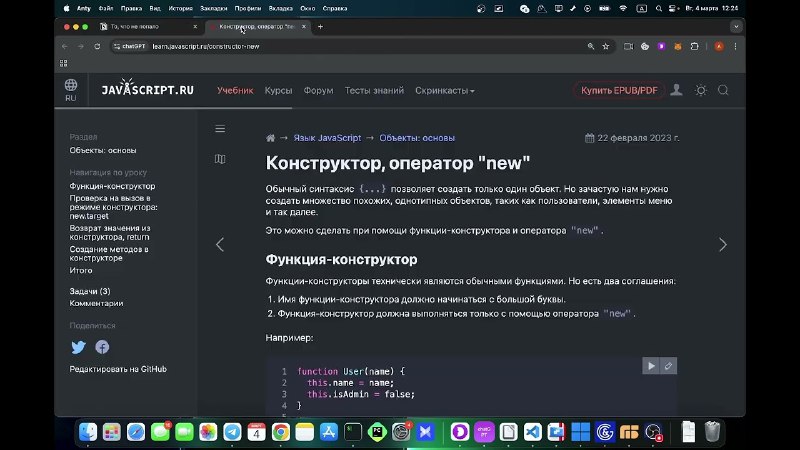Viewport: 800px width, 450px height.
Task: Open Terminal from the dock
Action: [x=353, y=432]
